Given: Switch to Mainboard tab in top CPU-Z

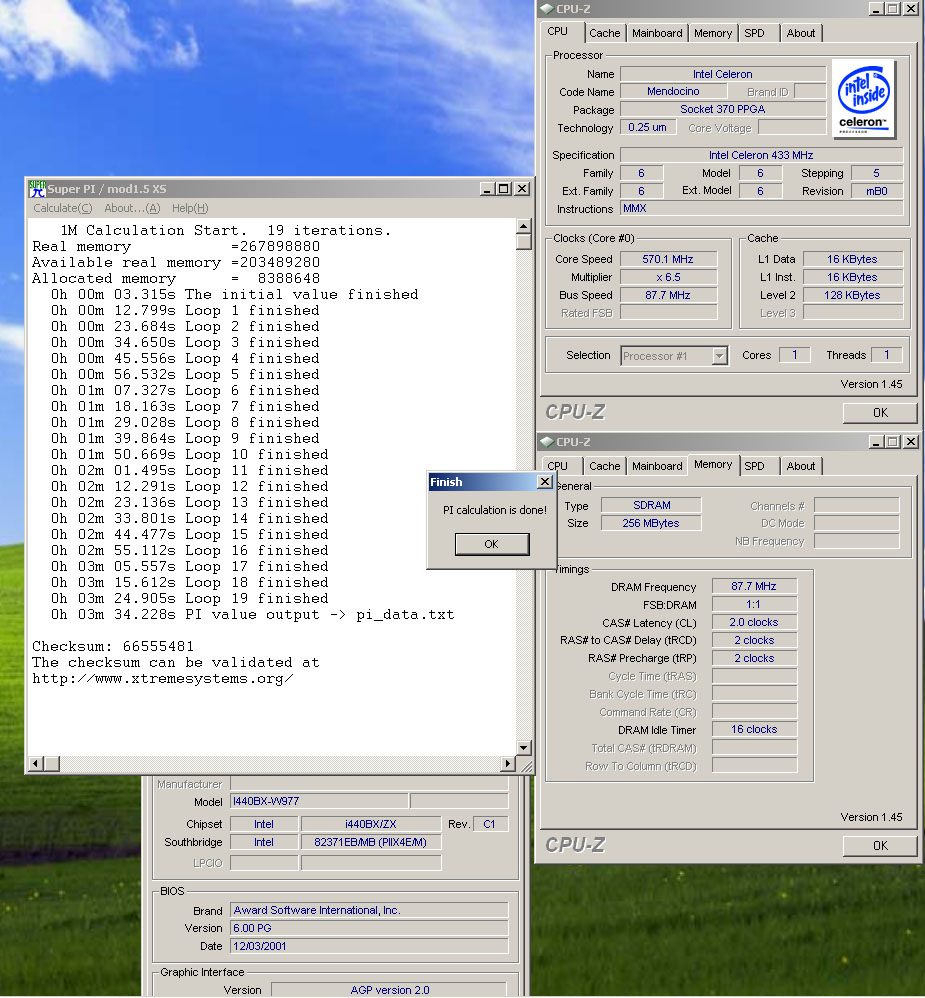Looking at the screenshot, I should [x=657, y=33].
